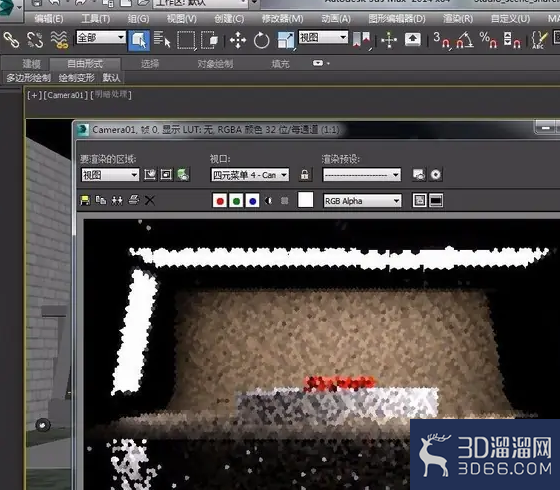Open the render preset dropdown
The height and width of the screenshot is (490, 560).
coord(362,175)
